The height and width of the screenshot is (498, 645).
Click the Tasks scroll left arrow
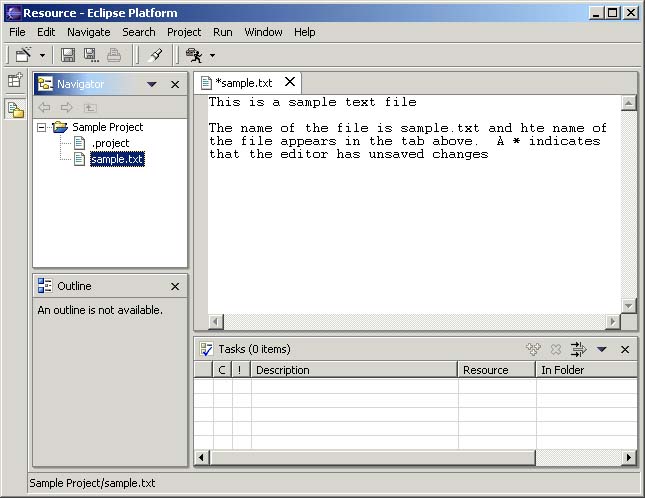[x=201, y=457]
